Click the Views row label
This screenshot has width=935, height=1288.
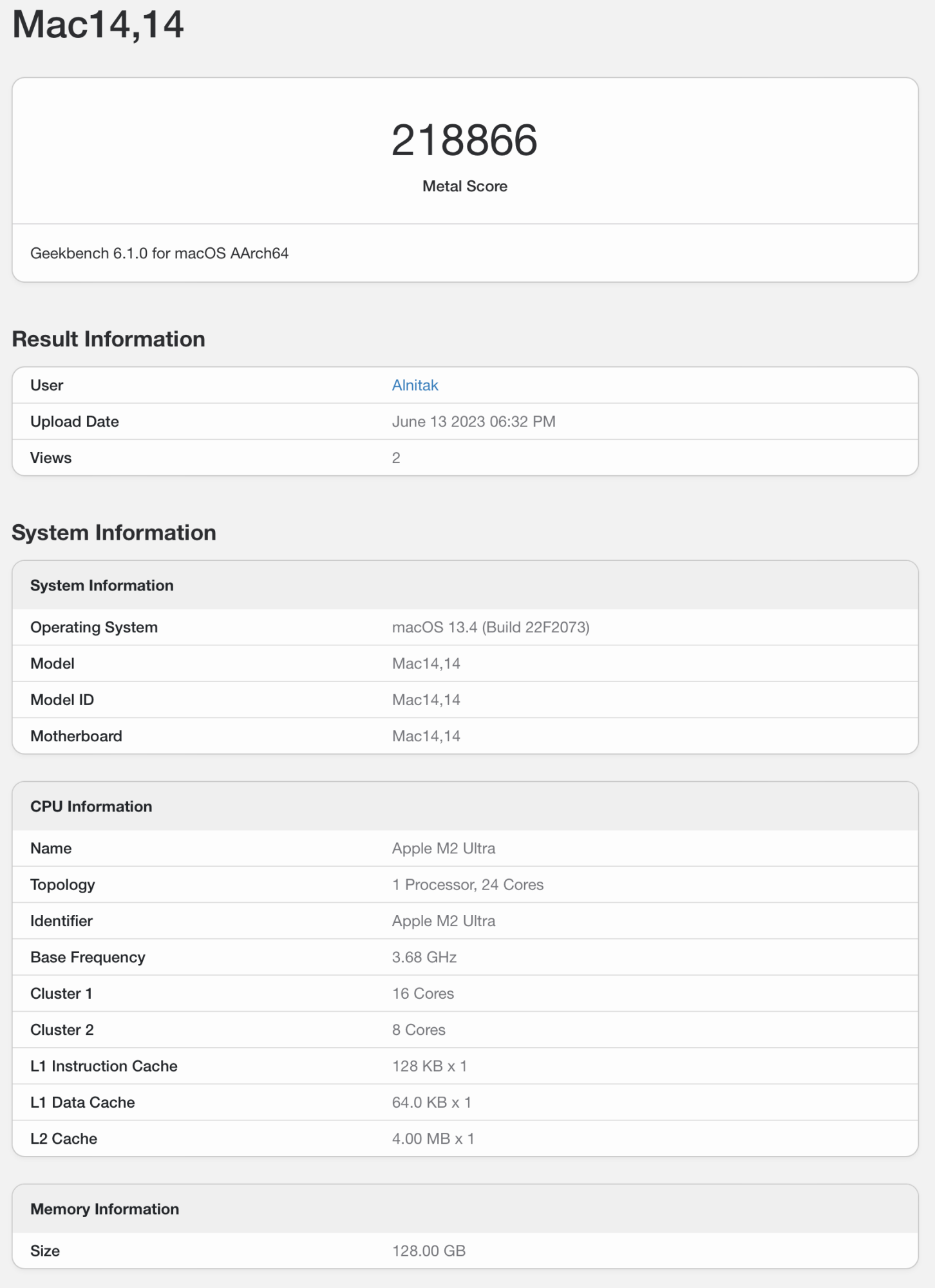click(51, 458)
